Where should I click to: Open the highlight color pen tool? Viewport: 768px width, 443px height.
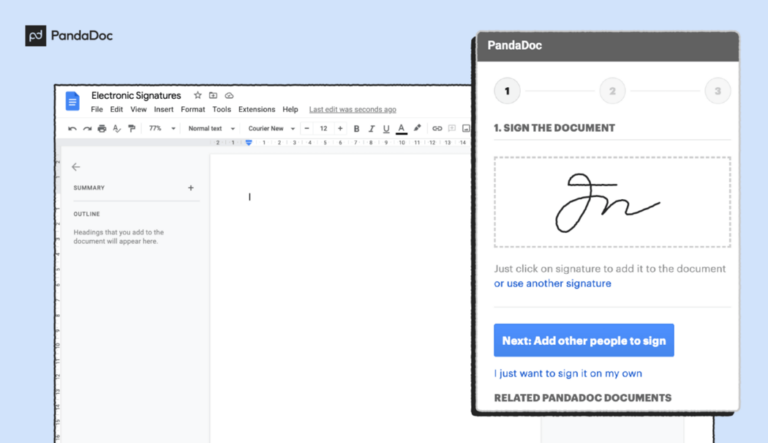tap(417, 128)
